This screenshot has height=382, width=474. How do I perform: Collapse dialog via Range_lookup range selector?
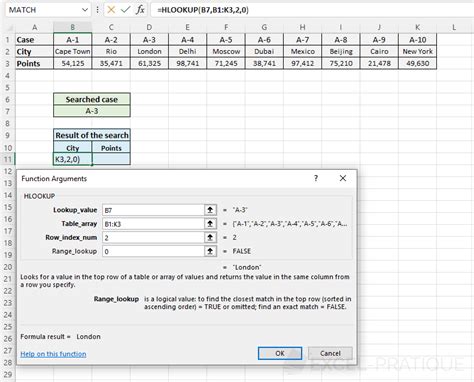(x=210, y=251)
